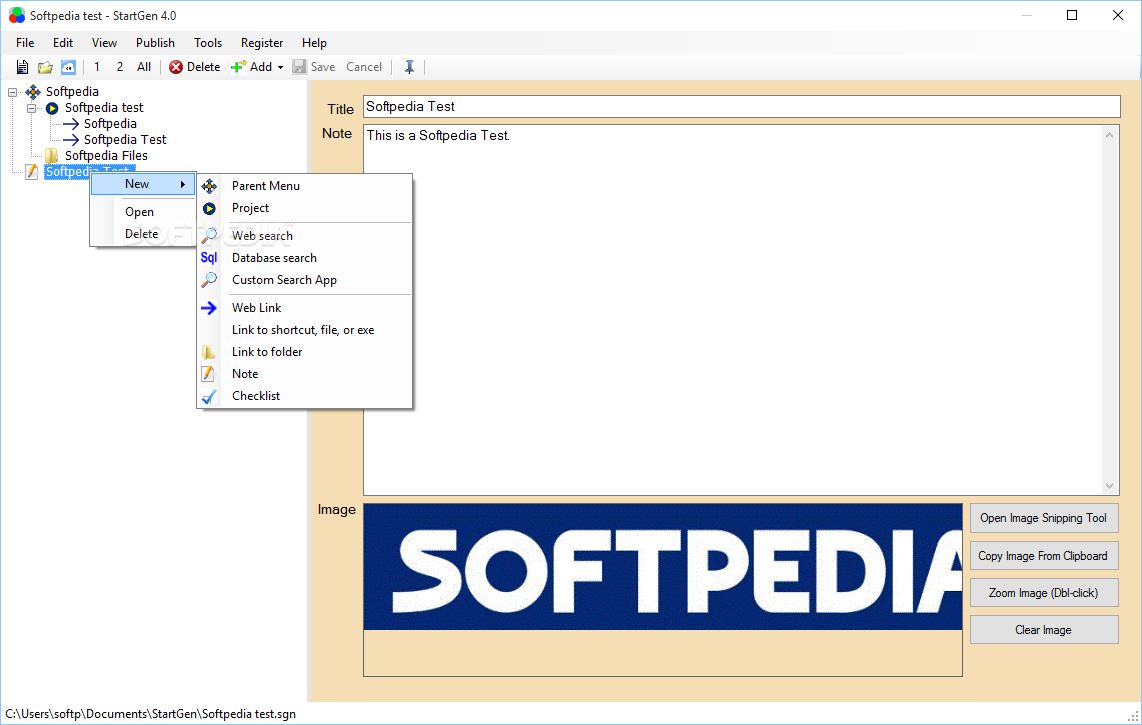Show All levels in the tree
Screen dimensions: 1142x725
coord(144,67)
